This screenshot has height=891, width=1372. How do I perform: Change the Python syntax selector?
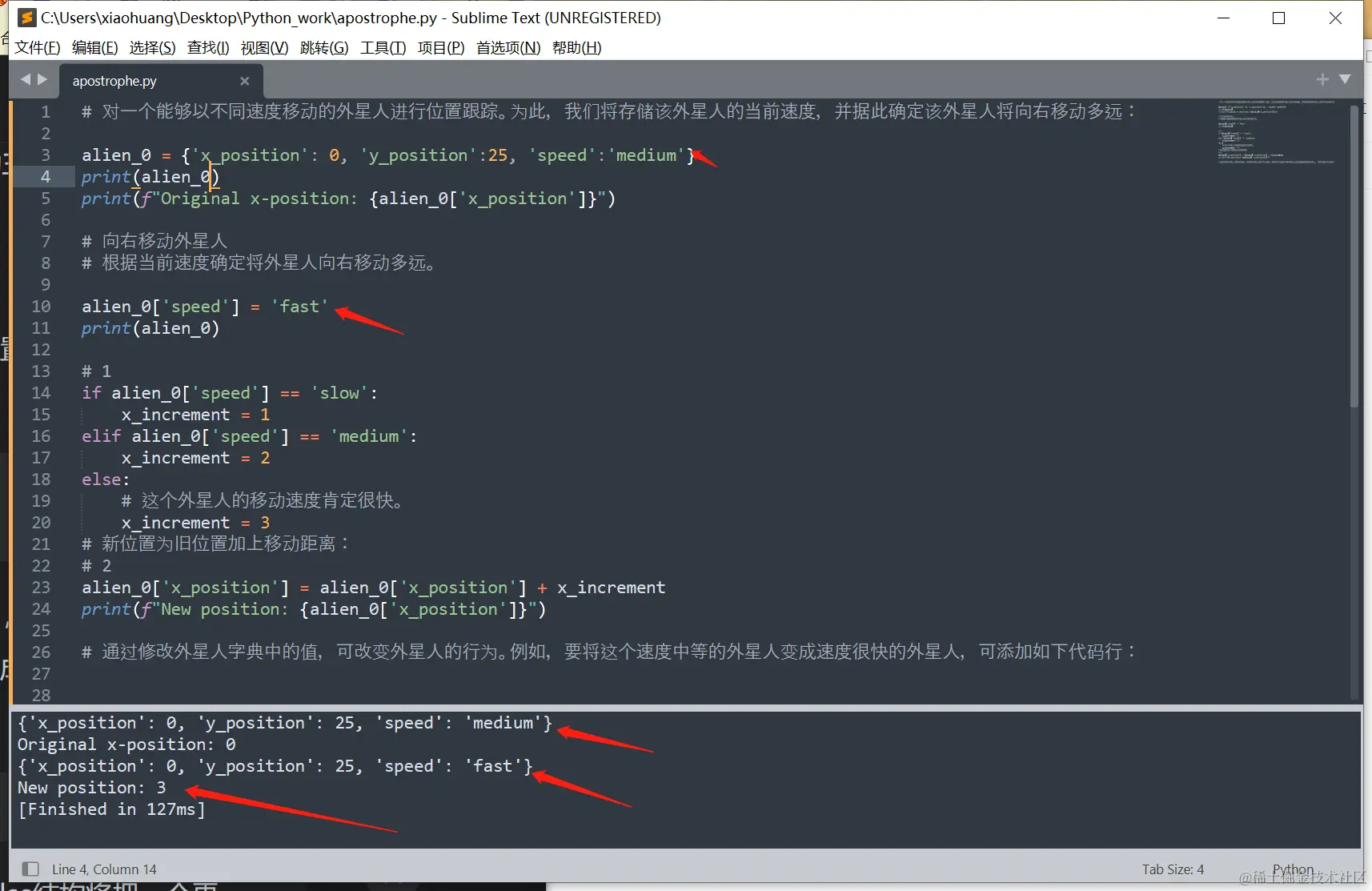click(x=1293, y=869)
